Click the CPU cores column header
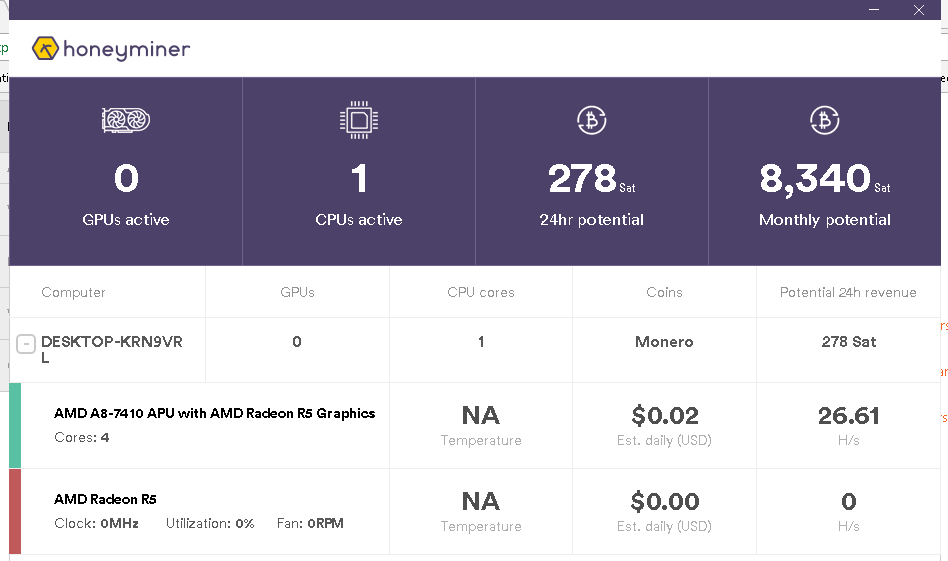 click(481, 293)
